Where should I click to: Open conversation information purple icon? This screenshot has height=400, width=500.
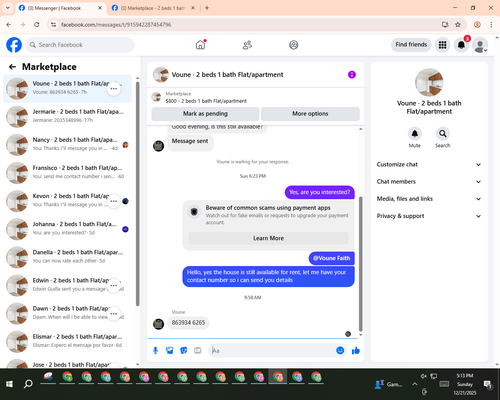pos(352,75)
